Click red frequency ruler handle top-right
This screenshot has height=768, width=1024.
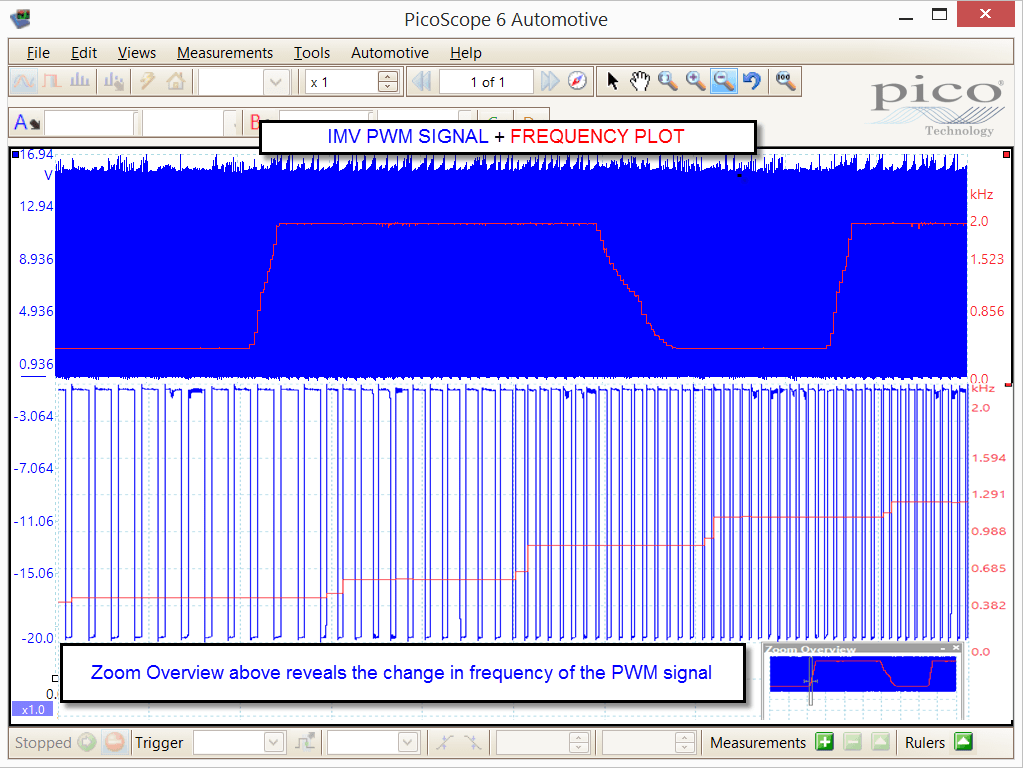click(x=1006, y=155)
